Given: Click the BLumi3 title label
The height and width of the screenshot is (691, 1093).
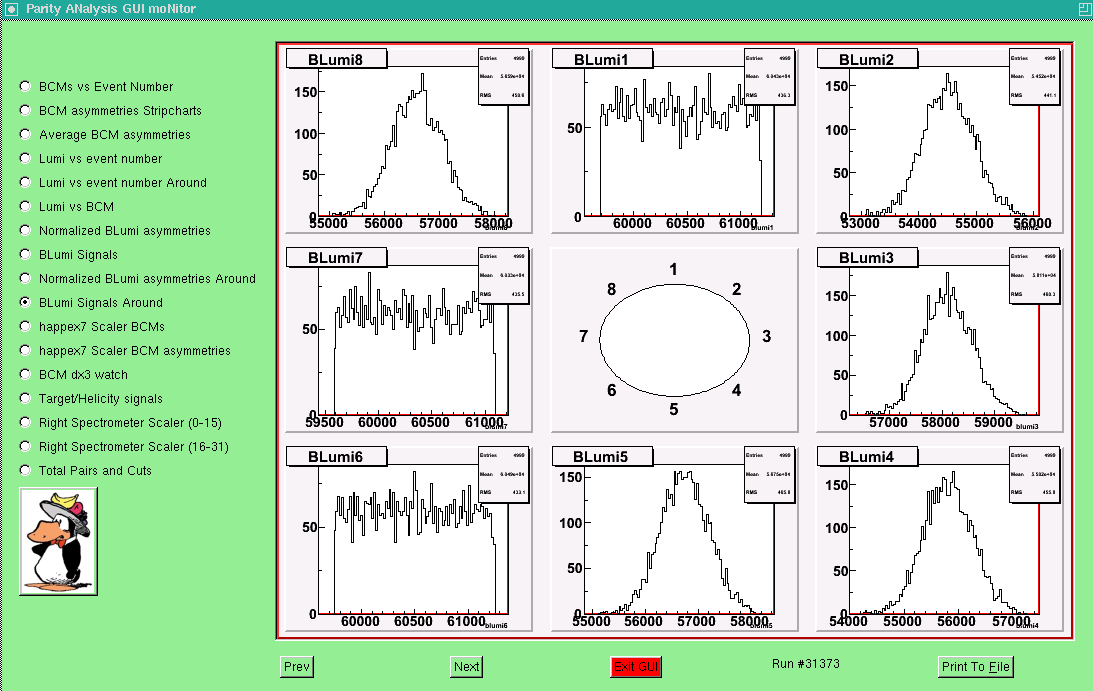Looking at the screenshot, I should point(867,257).
